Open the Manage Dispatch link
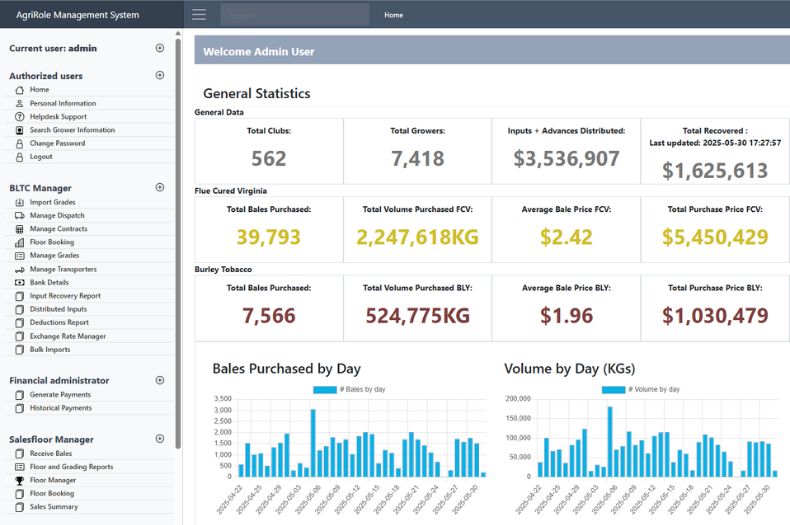Viewport: 790px width, 525px height. [x=57, y=216]
